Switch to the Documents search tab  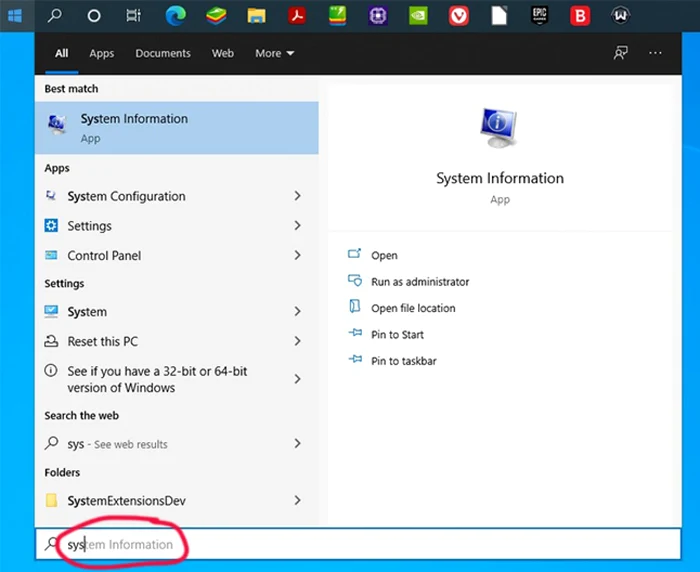pos(163,53)
